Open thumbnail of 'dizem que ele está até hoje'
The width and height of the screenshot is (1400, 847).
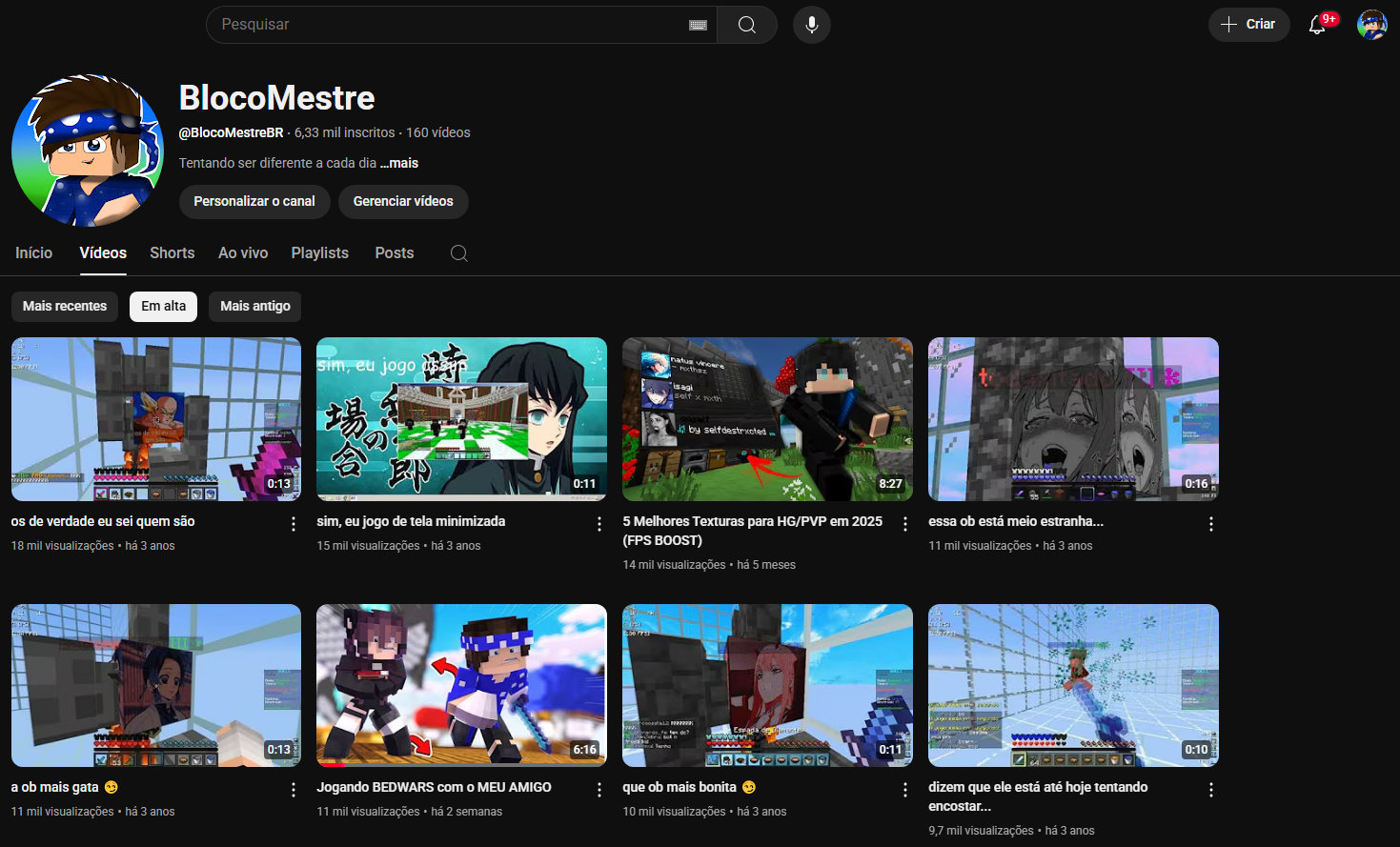click(x=1074, y=686)
